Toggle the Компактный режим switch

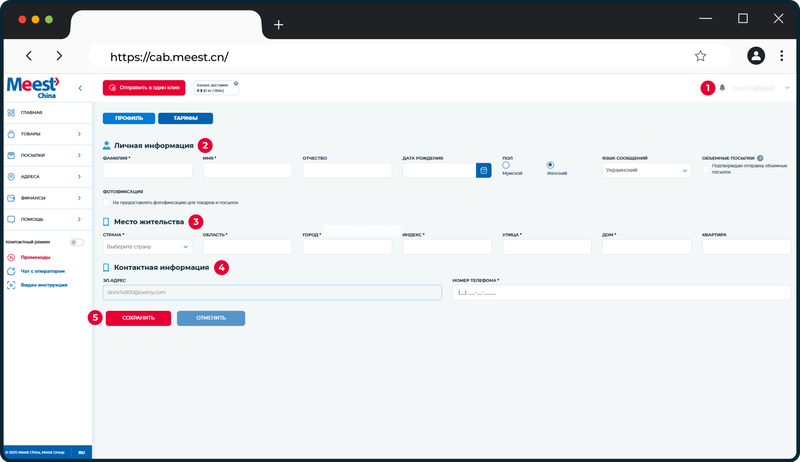(x=77, y=242)
